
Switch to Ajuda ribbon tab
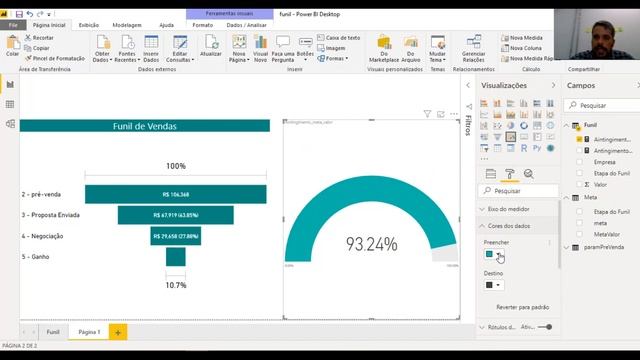167,25
